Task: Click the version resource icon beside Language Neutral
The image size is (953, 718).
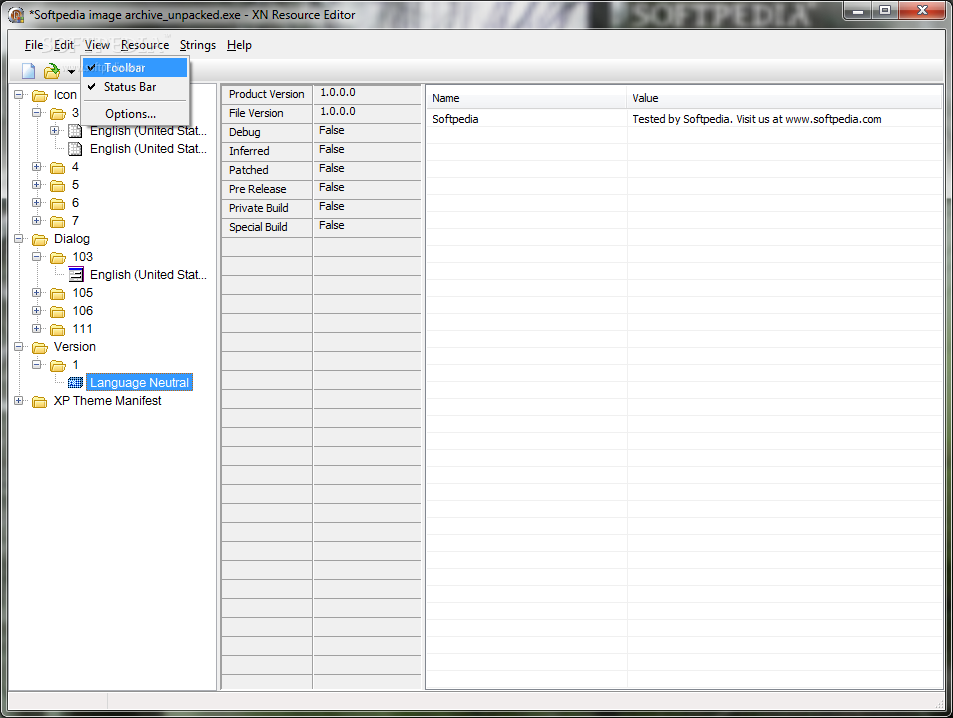Action: [x=75, y=382]
